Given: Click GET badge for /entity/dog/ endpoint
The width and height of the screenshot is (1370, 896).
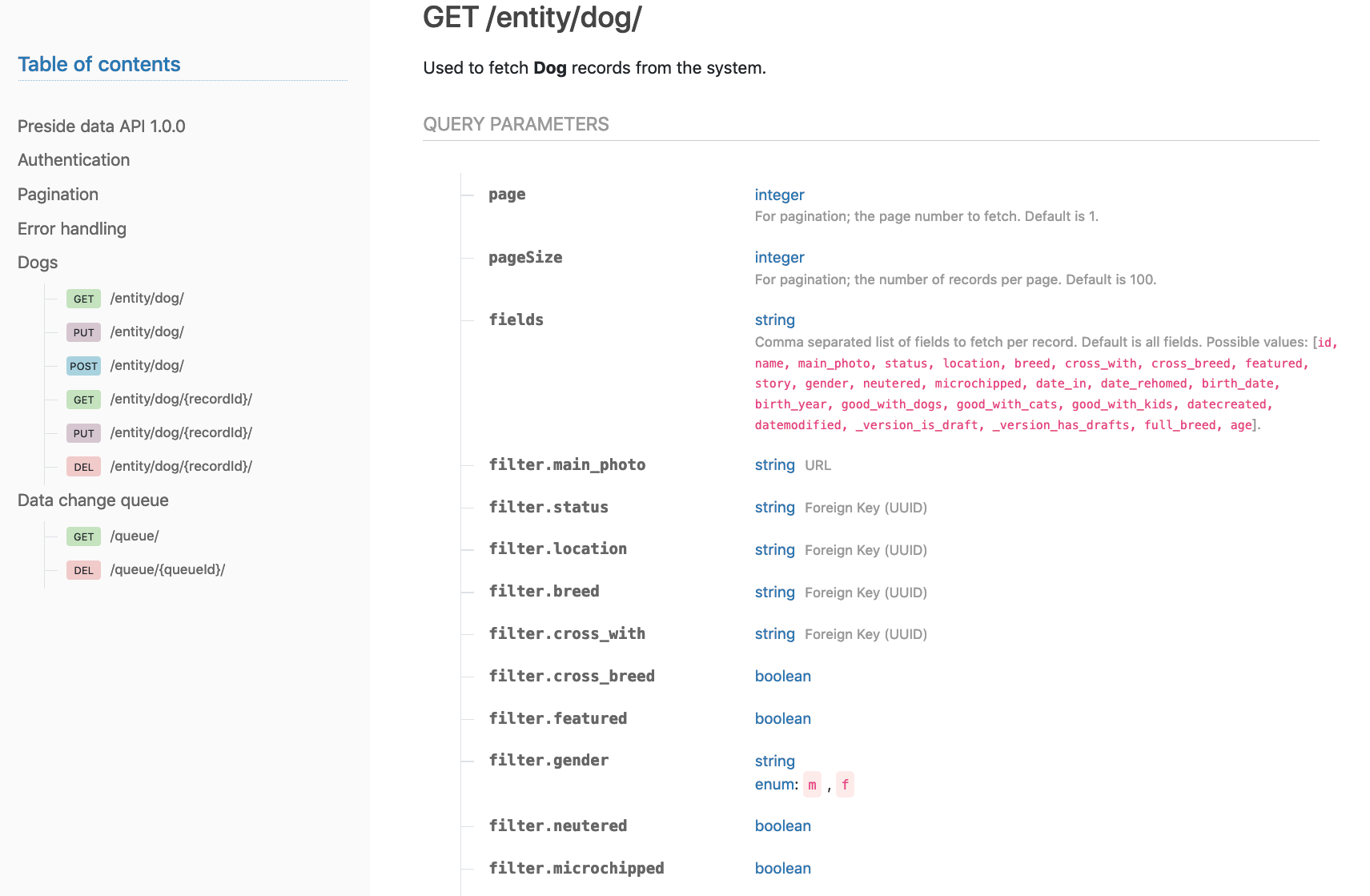Looking at the screenshot, I should [83, 299].
